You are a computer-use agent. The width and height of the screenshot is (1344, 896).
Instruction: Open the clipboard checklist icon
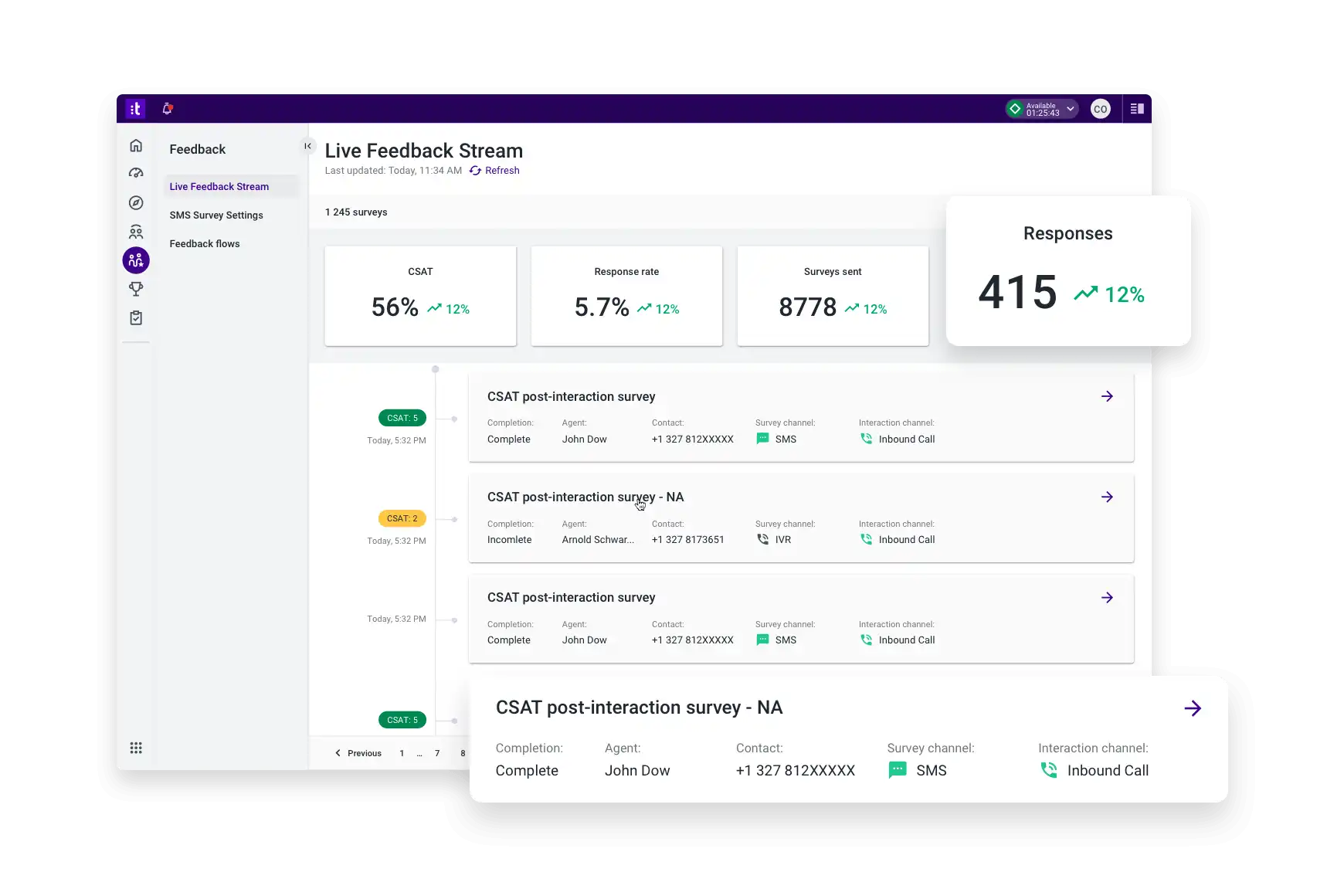[x=136, y=317]
